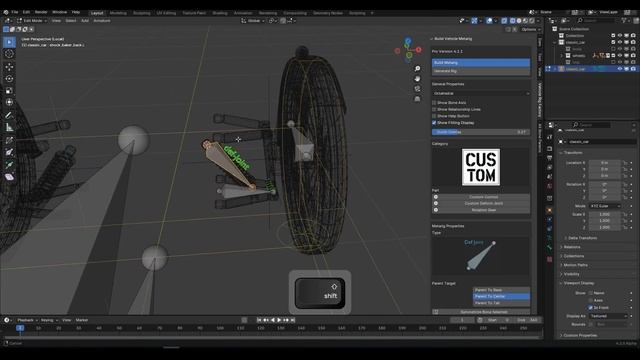Select the Move tool
Viewport: 640px width, 360px height.
point(9,67)
